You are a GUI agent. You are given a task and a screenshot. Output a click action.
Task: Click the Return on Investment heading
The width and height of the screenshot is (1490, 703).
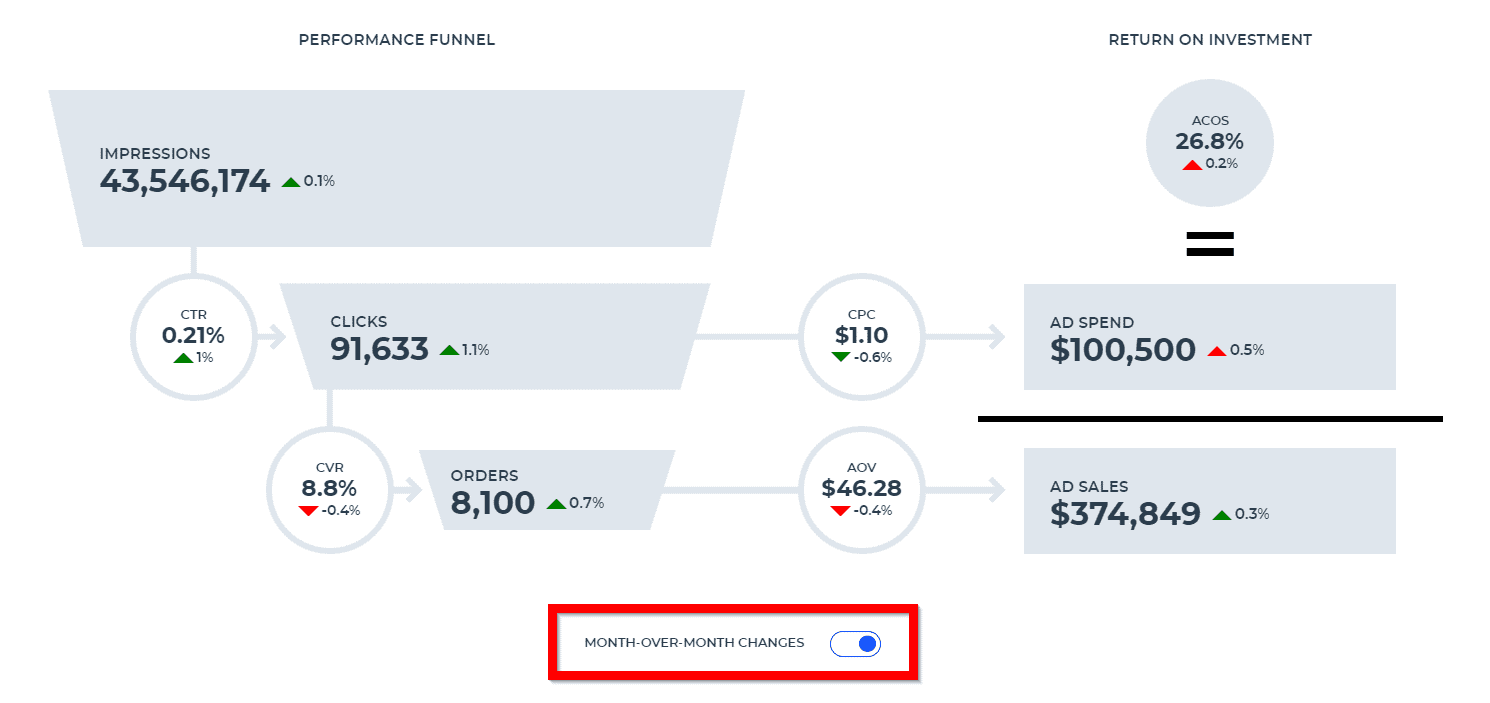pyautogui.click(x=1209, y=40)
